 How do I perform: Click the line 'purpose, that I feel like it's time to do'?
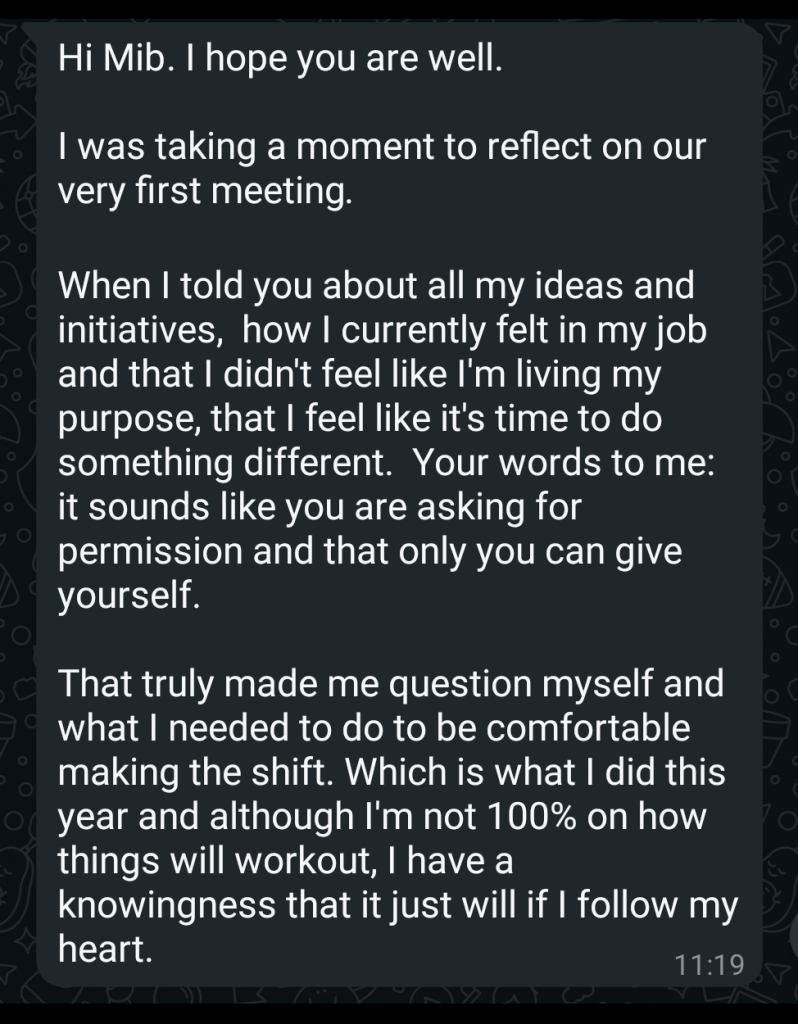360,419
